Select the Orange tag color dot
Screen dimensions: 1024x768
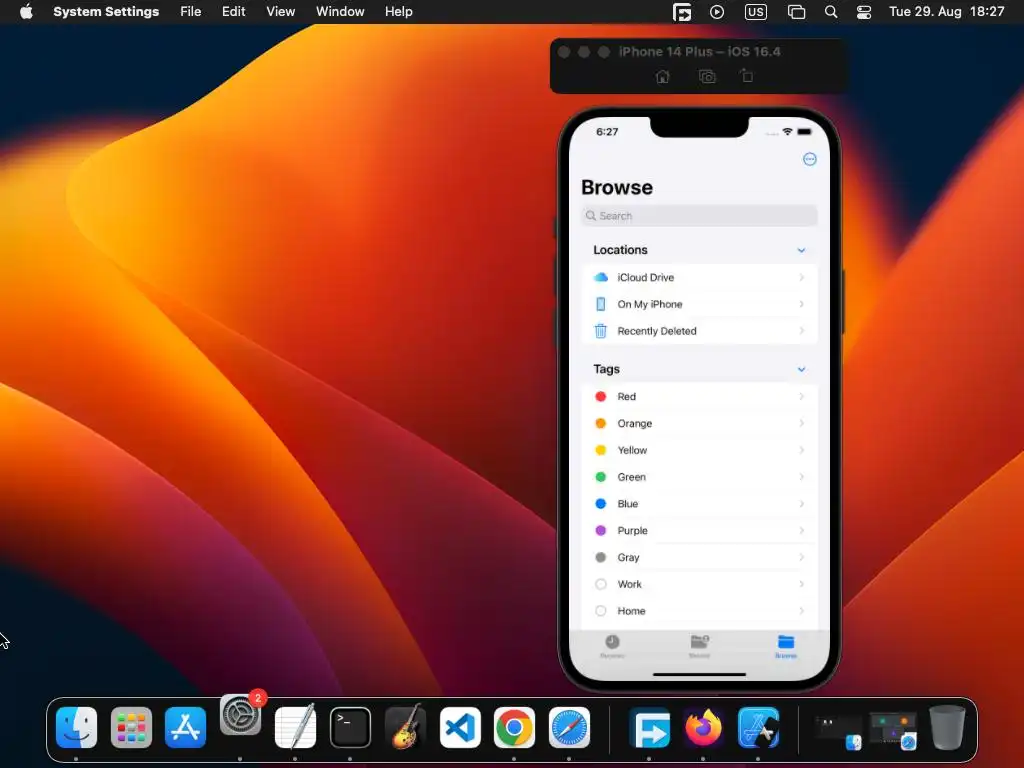[601, 423]
